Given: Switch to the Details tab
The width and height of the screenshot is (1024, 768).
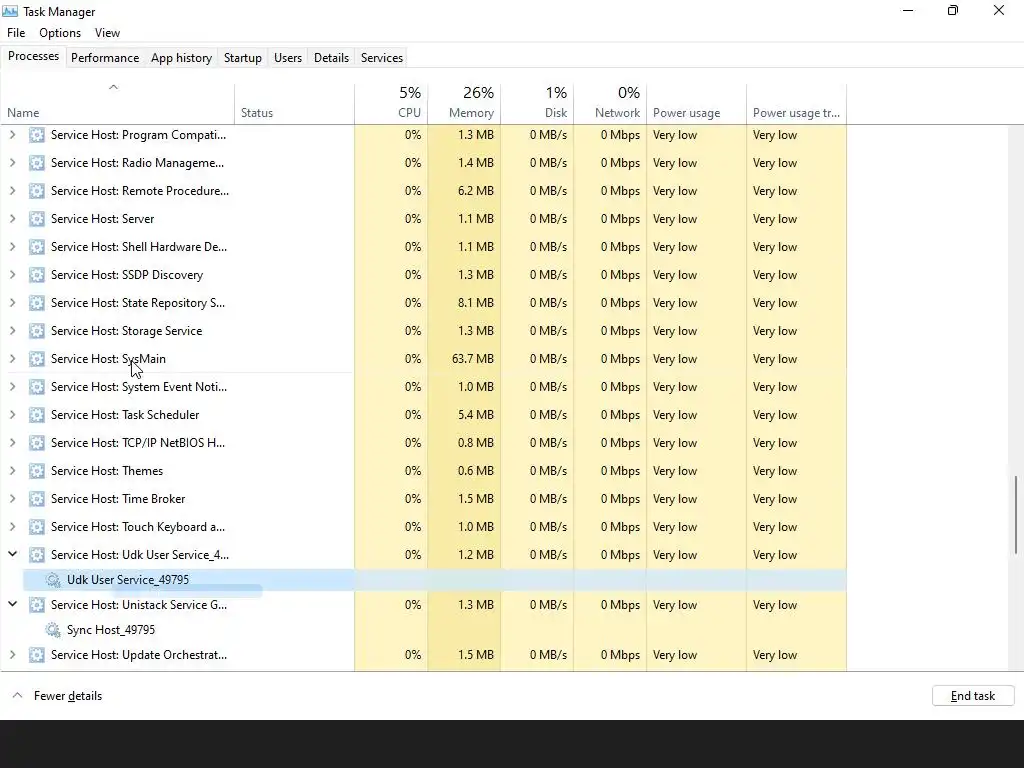Looking at the screenshot, I should (331, 57).
